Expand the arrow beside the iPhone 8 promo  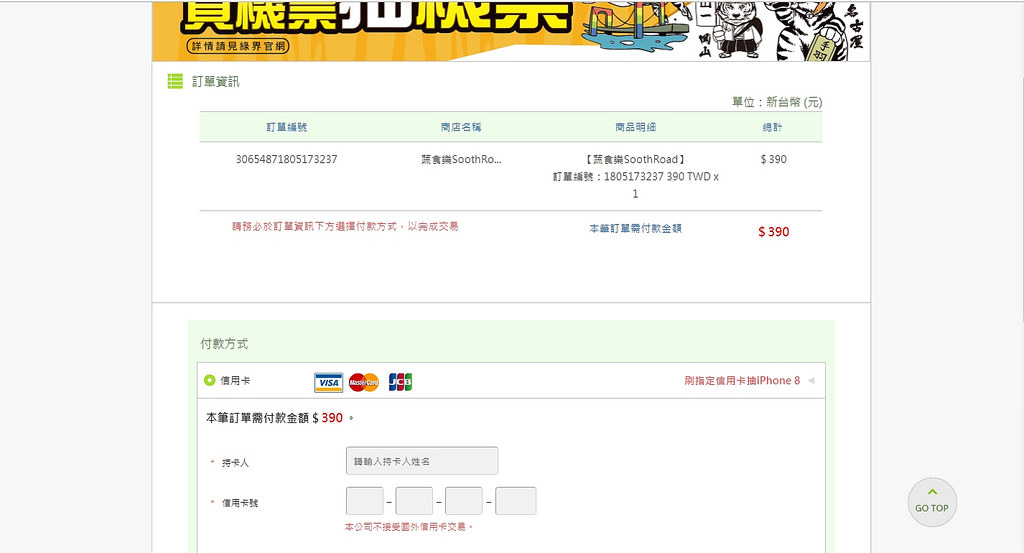click(811, 381)
